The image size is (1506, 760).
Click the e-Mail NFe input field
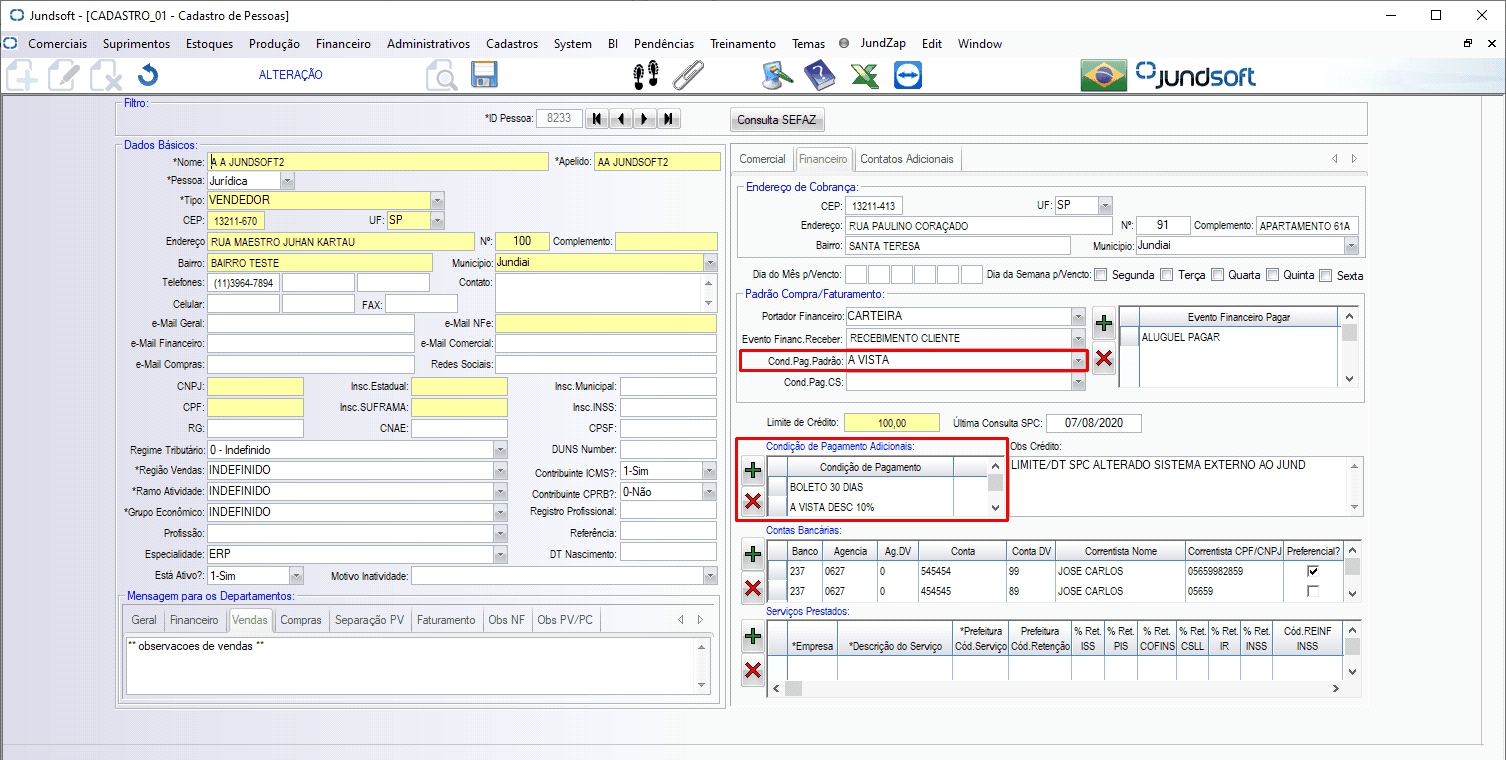click(606, 323)
